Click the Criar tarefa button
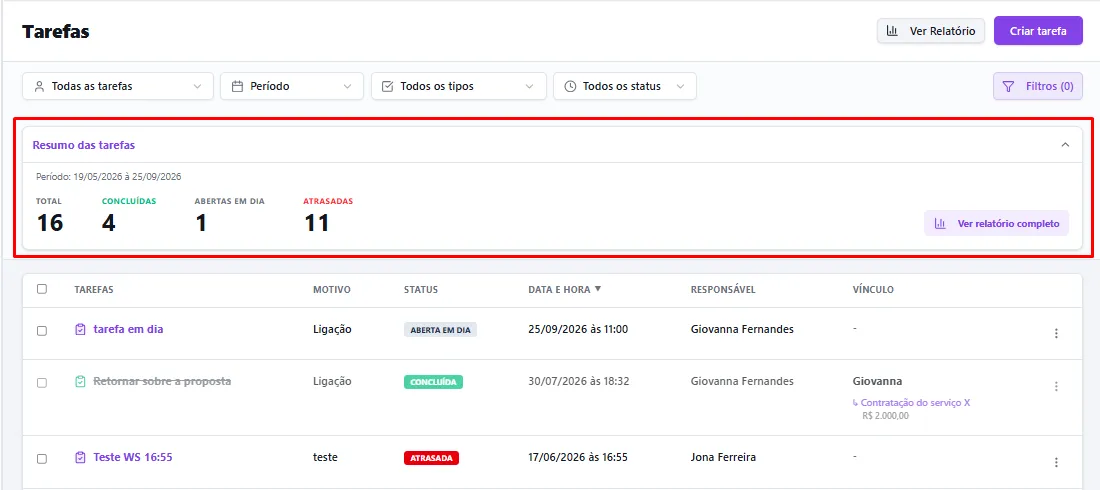1100x490 pixels. click(x=1038, y=31)
